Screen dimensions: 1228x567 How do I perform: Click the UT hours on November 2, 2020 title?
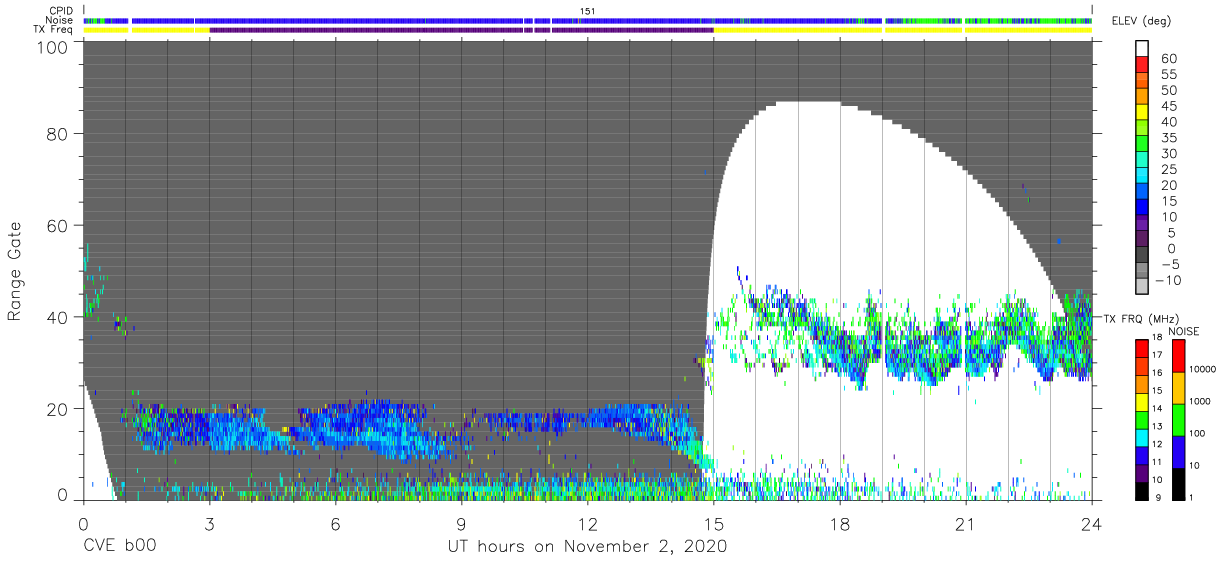pos(587,547)
